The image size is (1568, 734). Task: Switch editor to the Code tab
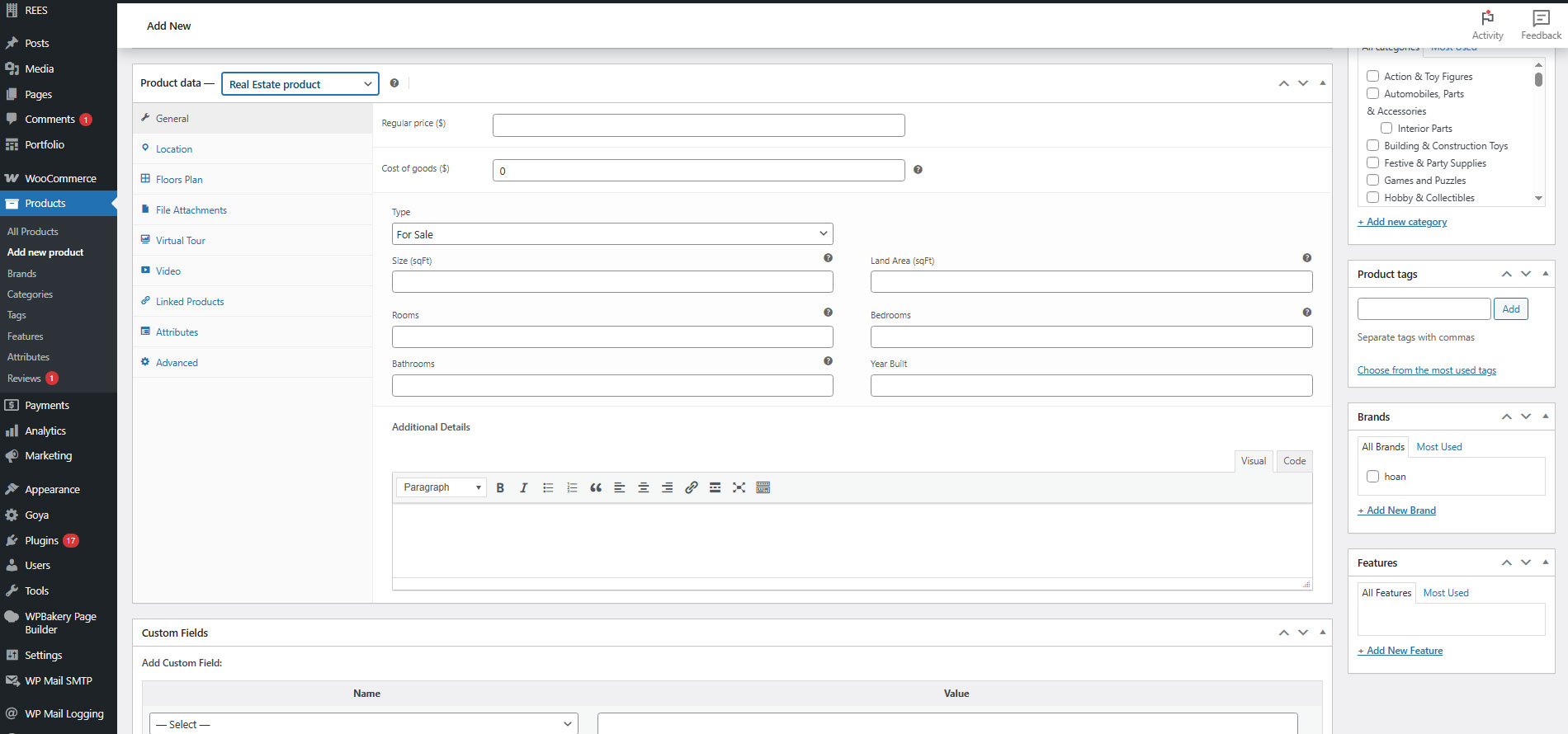click(1294, 461)
